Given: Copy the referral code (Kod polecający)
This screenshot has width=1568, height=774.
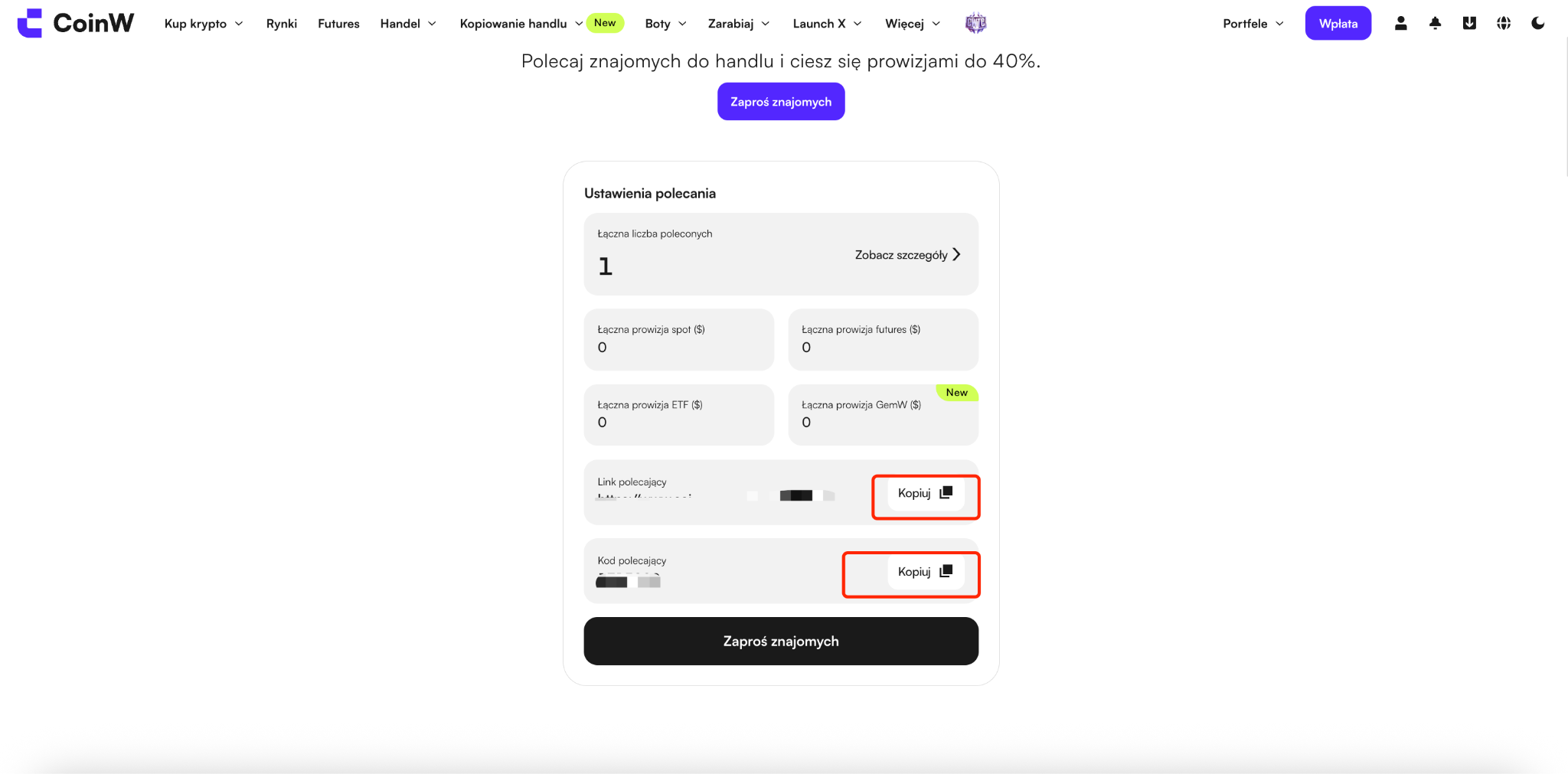Looking at the screenshot, I should 926,572.
